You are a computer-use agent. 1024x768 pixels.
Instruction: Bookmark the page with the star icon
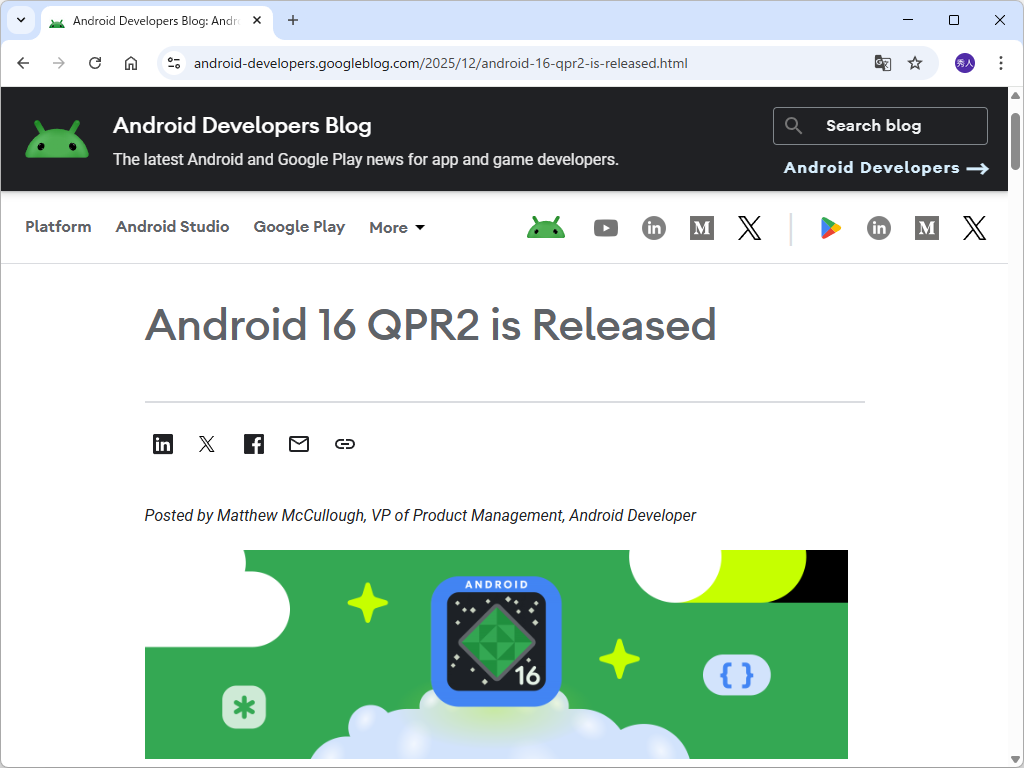tap(915, 63)
